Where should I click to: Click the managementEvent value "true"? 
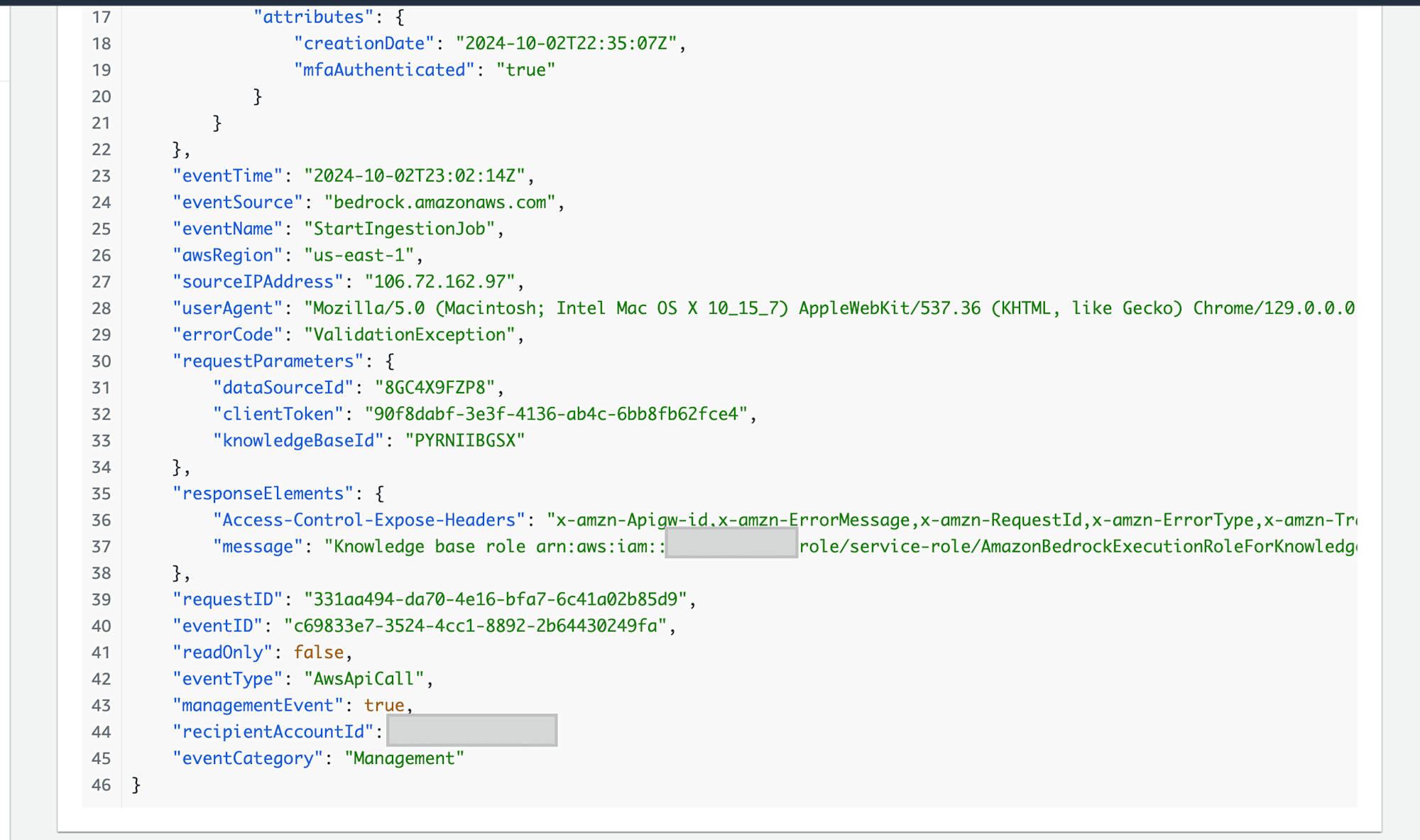[384, 705]
